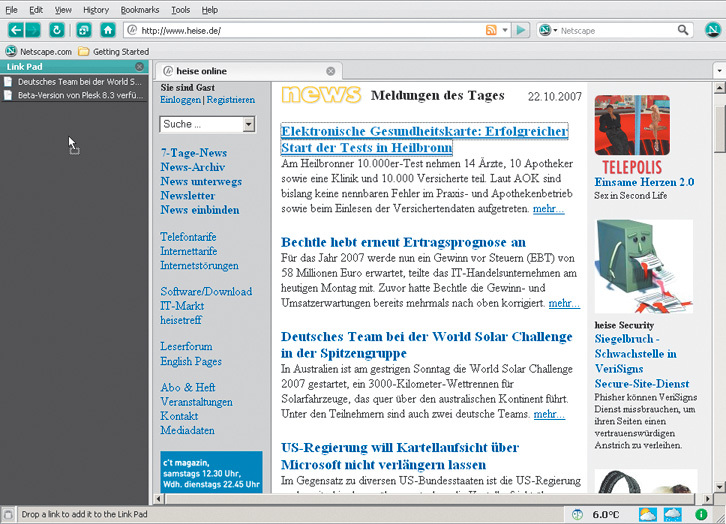Click the Einloggen link
Viewport: 726px width, 524px height.
pos(181,100)
